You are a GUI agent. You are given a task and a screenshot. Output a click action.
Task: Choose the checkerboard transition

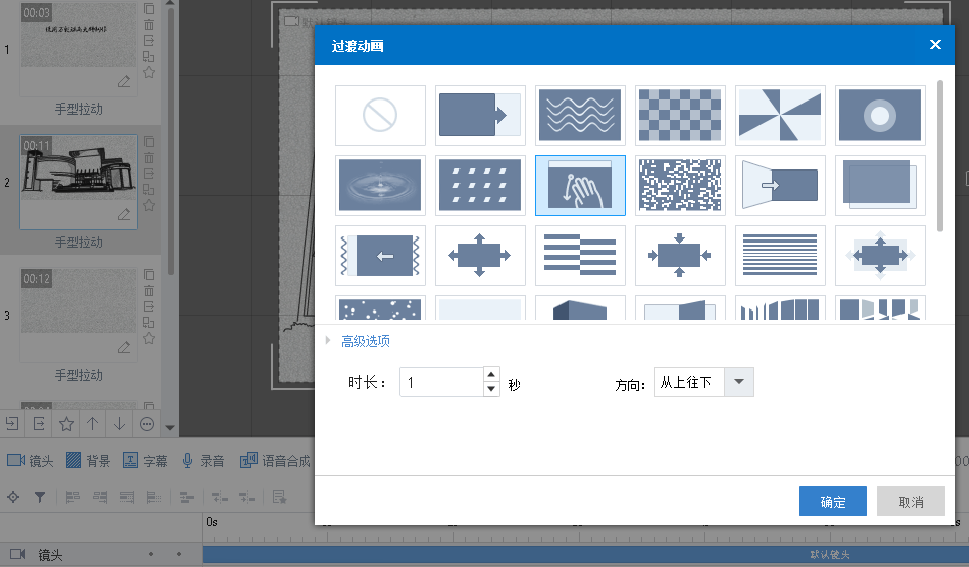point(680,115)
